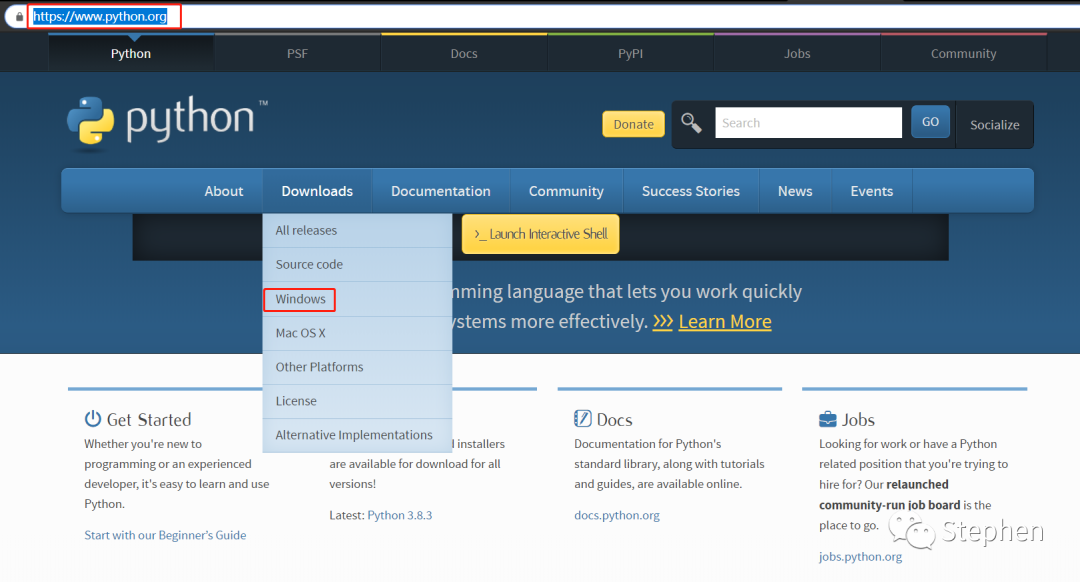Choose License from Downloads dropdown

[x=357, y=401]
